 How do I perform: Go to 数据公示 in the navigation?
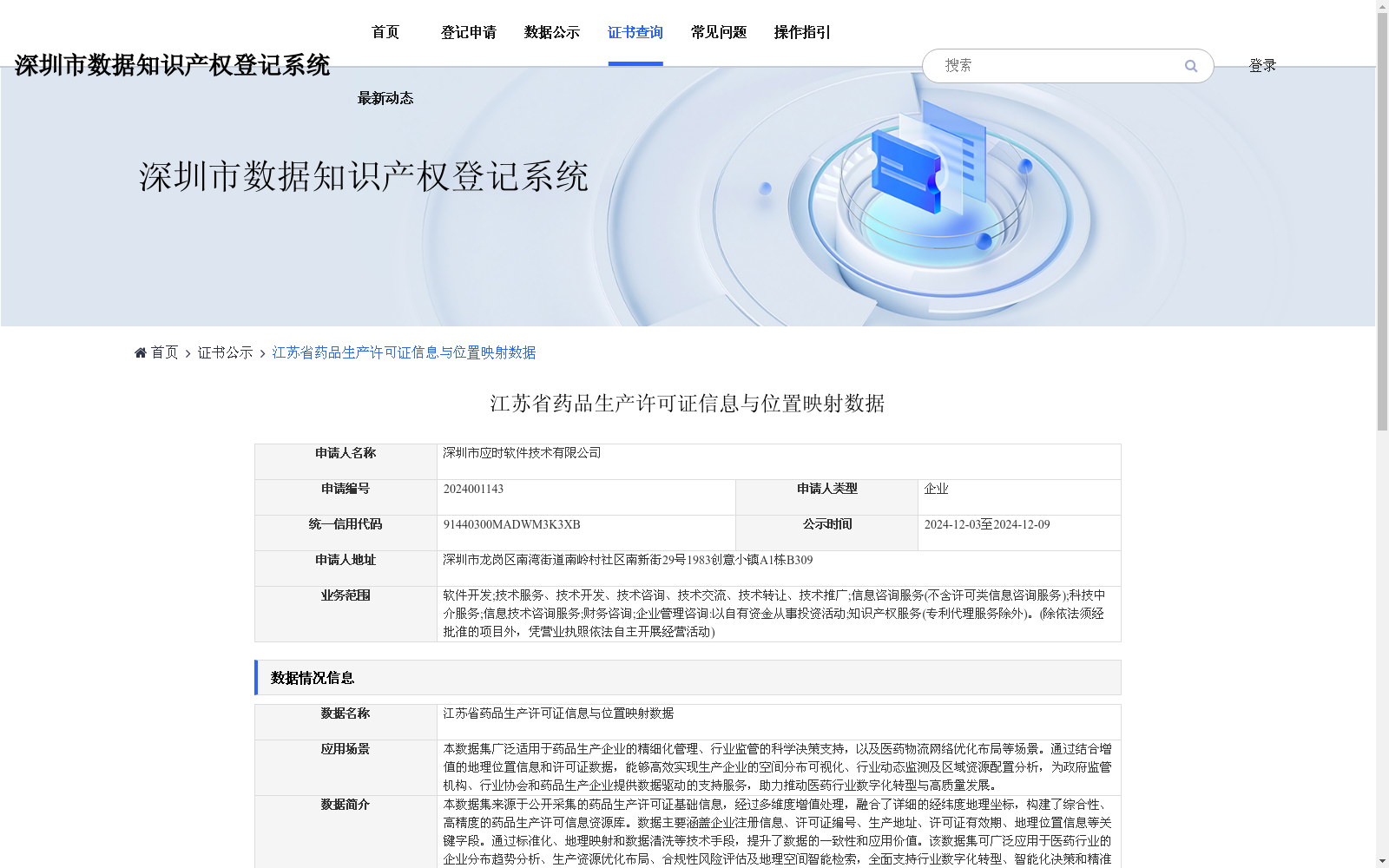[x=552, y=32]
